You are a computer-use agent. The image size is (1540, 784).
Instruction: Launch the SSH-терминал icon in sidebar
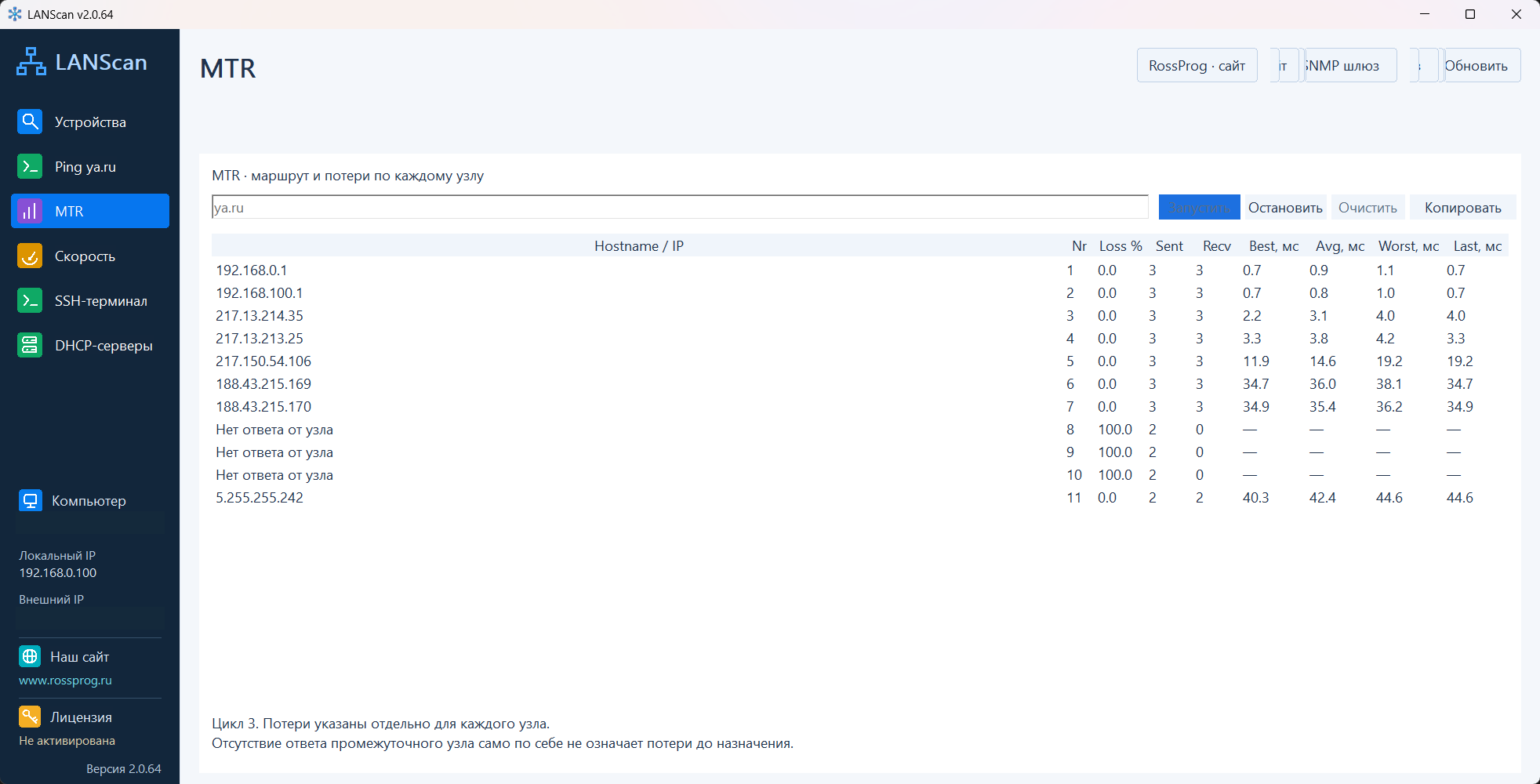[x=30, y=300]
